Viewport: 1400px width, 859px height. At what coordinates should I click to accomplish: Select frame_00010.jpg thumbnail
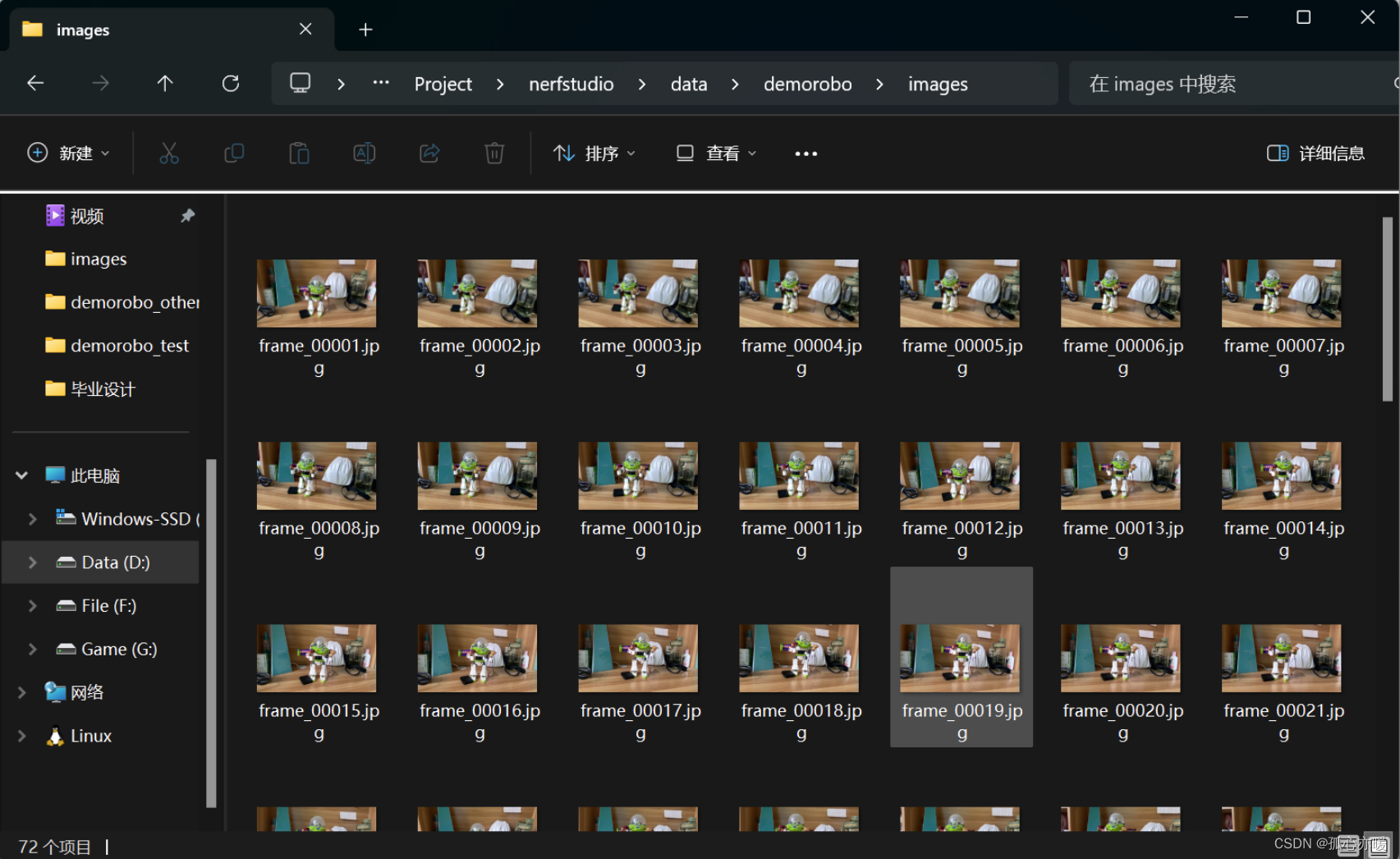(638, 476)
